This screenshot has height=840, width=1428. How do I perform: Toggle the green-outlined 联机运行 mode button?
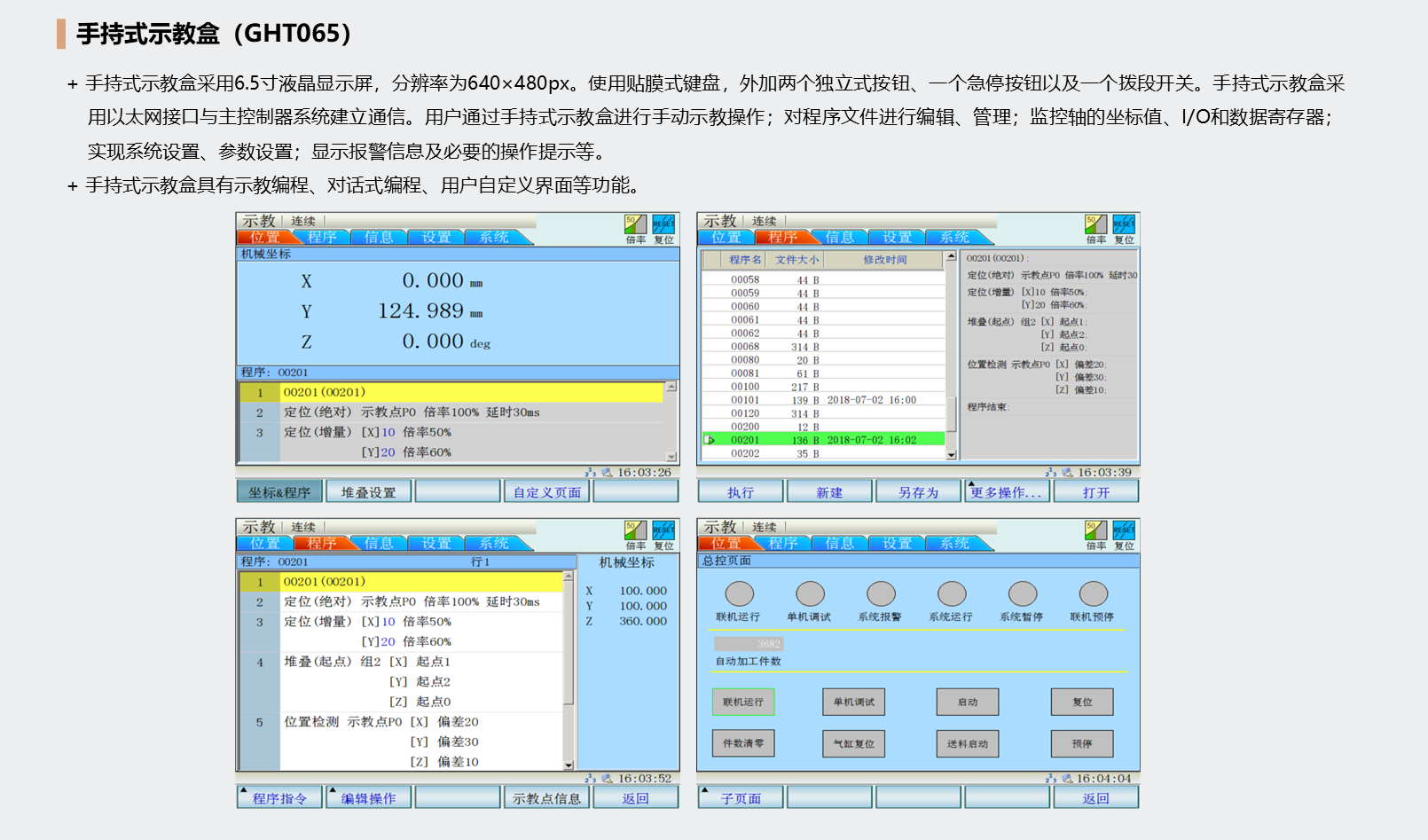pos(743,702)
